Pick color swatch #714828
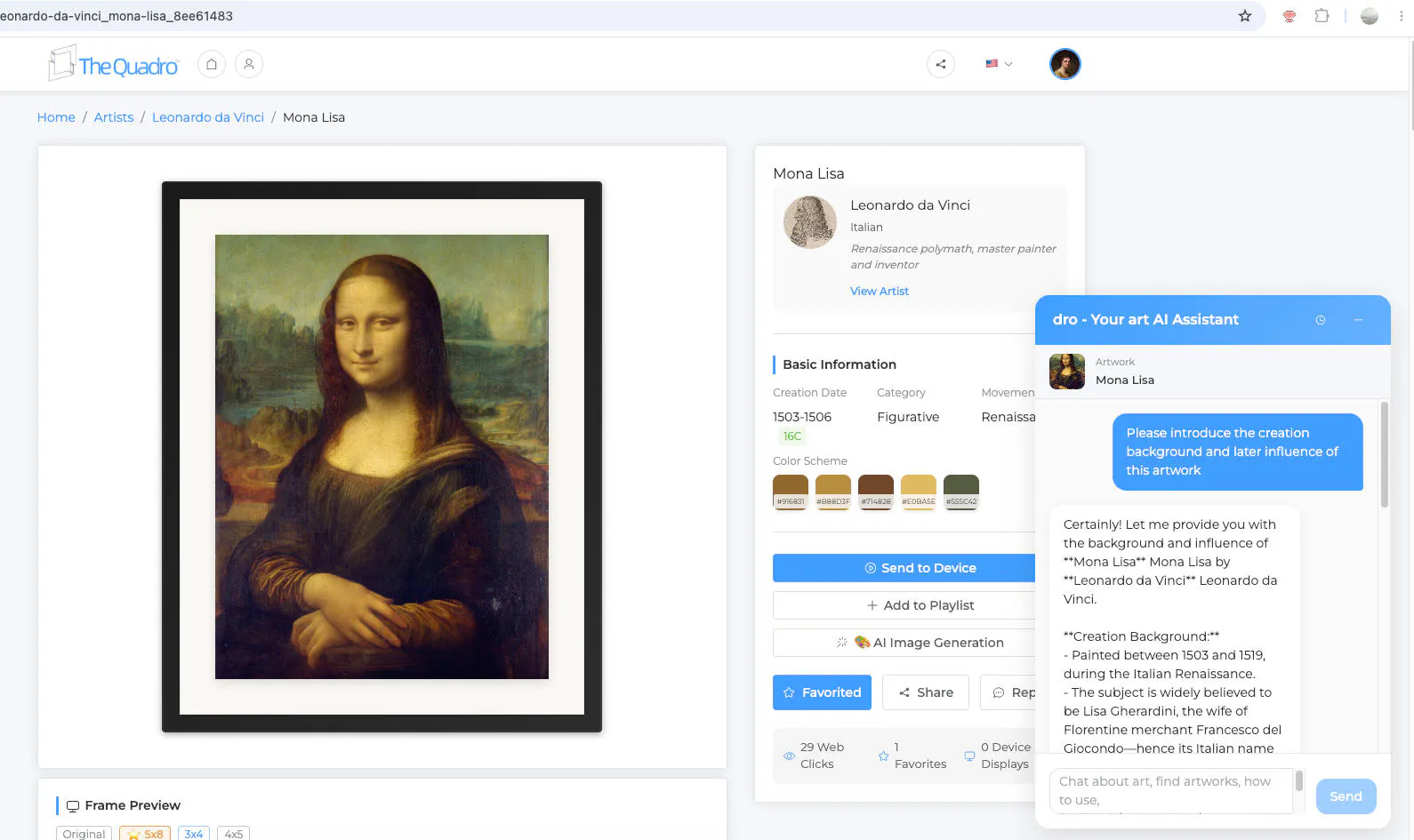The width and height of the screenshot is (1414, 840). pos(876,492)
